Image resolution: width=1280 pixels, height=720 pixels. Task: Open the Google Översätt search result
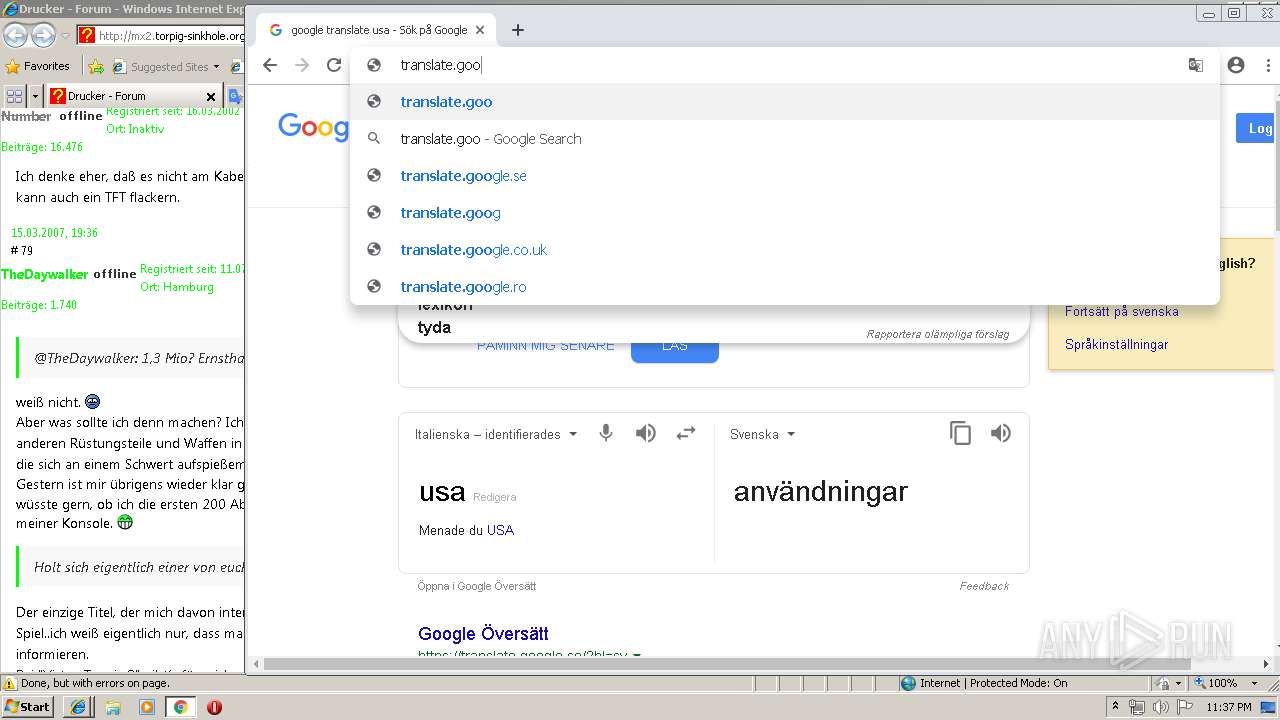coord(483,633)
